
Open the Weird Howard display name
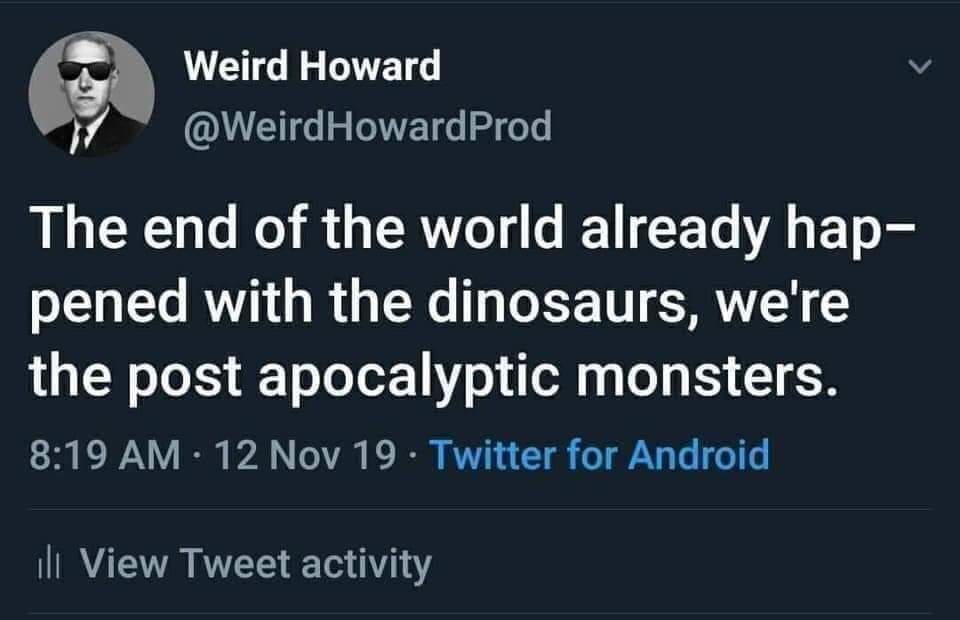pyautogui.click(x=312, y=67)
